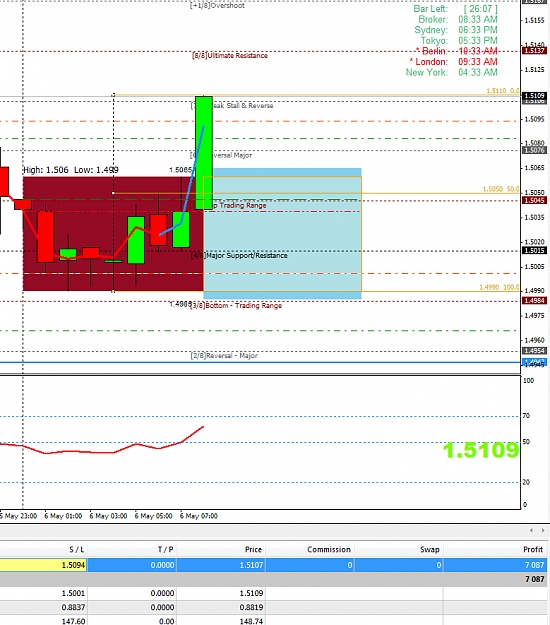
Task: Click the 1.4984 price tag on the axis
Action: [x=534, y=301]
